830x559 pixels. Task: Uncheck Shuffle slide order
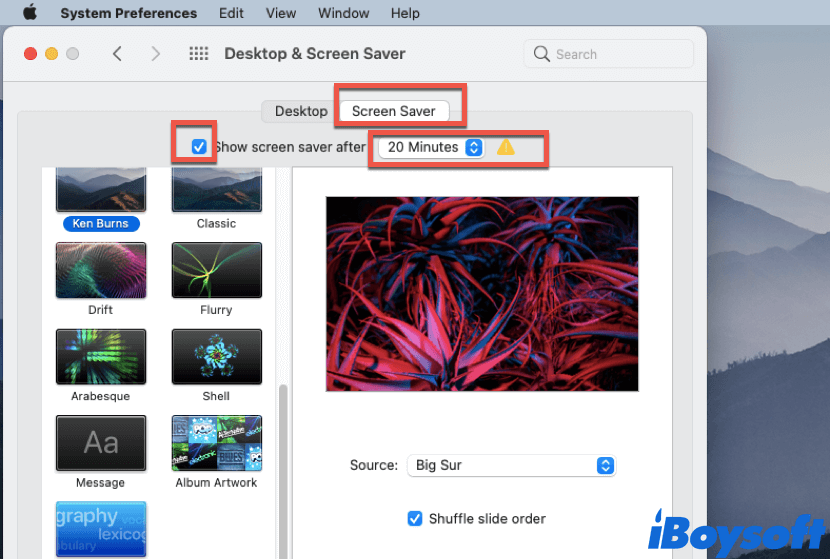[x=415, y=518]
